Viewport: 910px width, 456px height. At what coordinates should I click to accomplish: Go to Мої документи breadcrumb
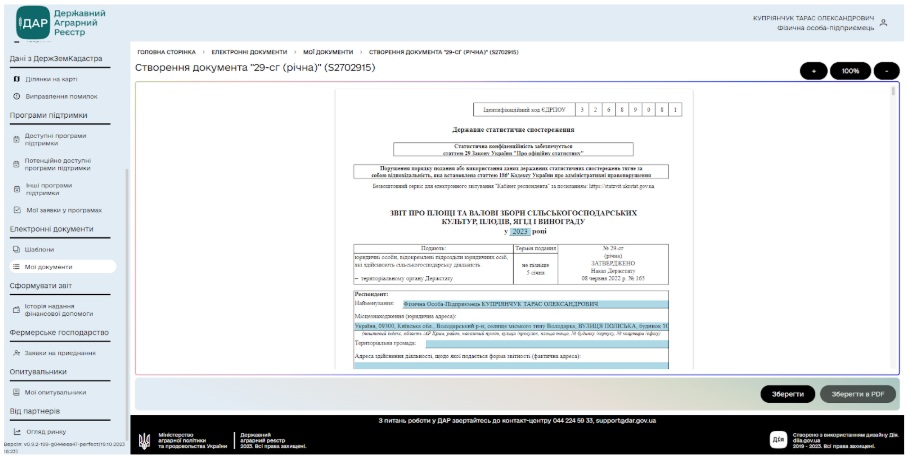coord(328,52)
